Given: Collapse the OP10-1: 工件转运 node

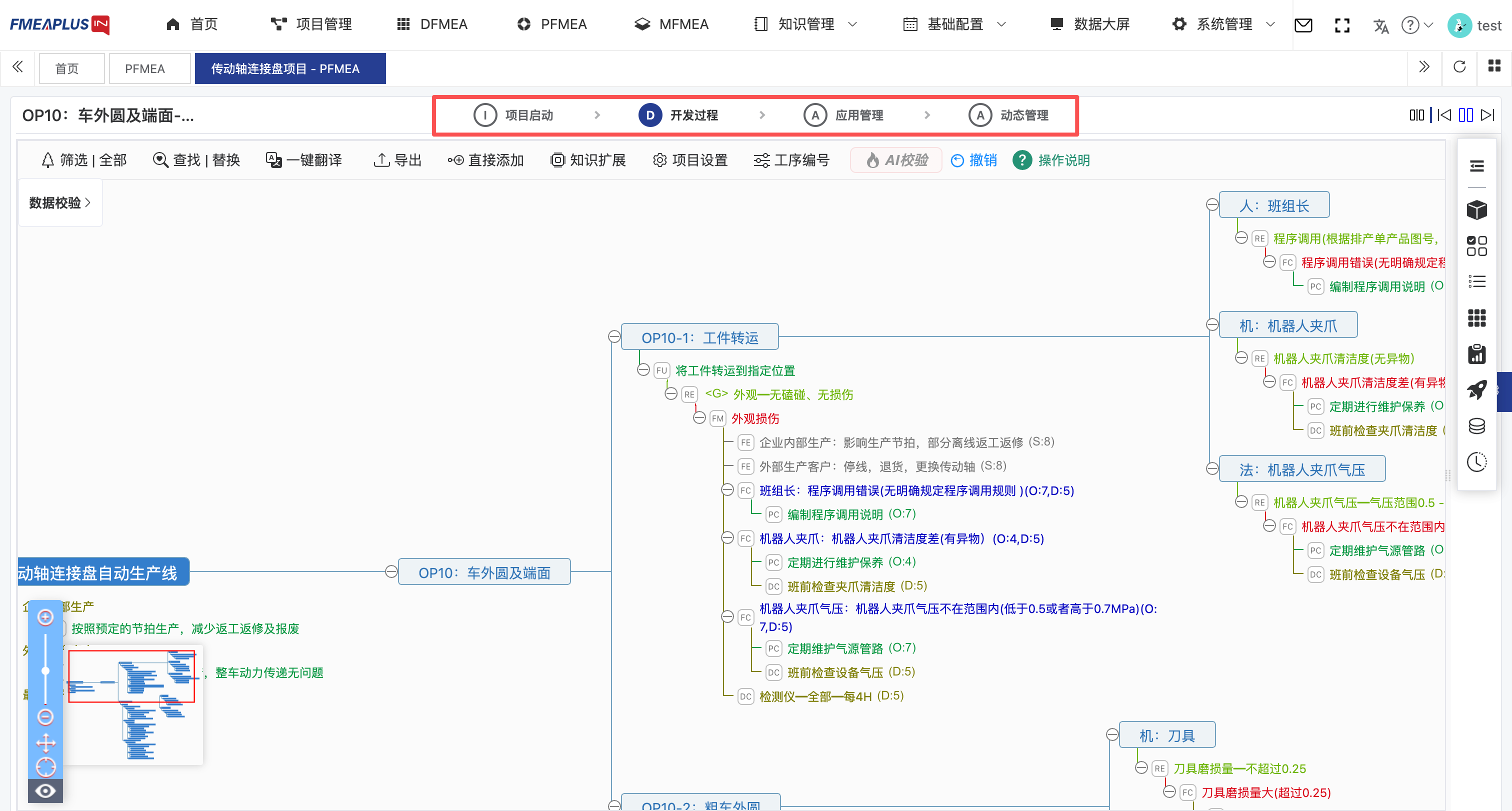Looking at the screenshot, I should point(614,336).
